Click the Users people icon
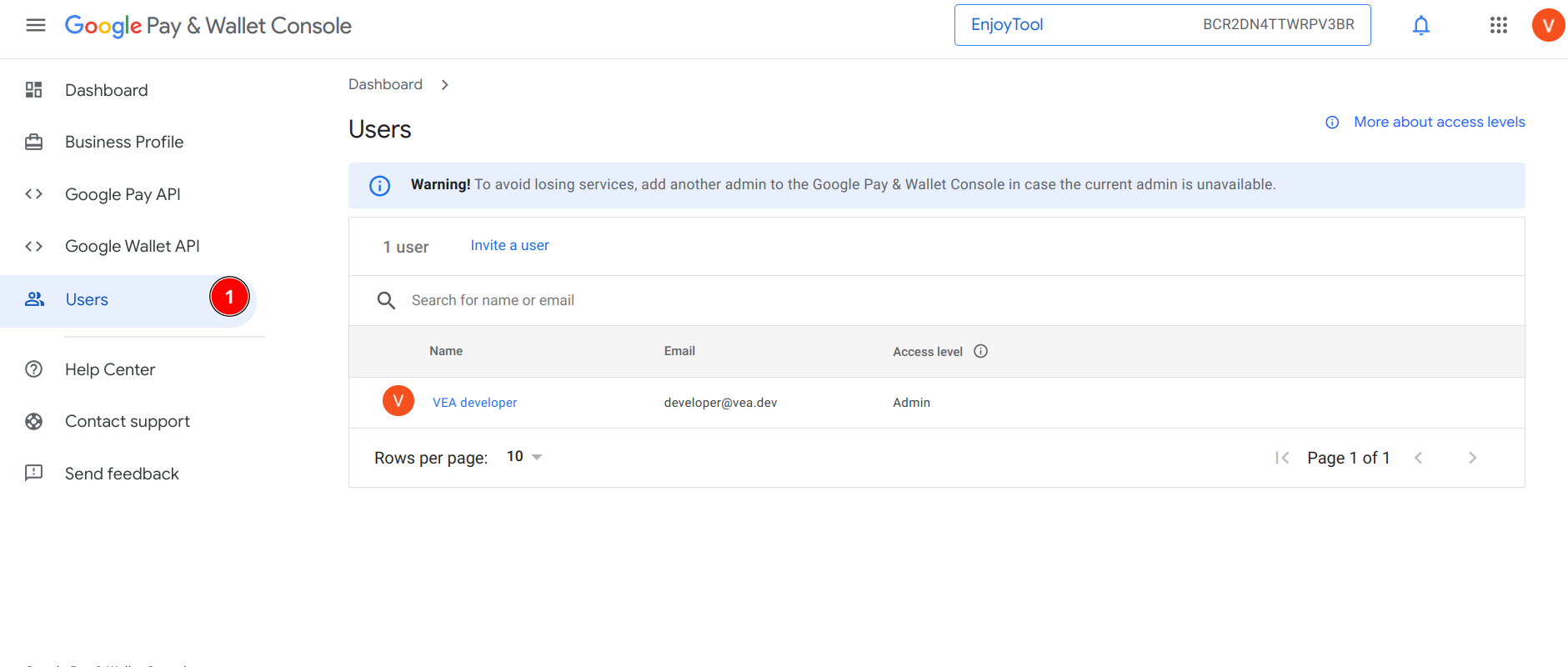Image resolution: width=1568 pixels, height=667 pixels. coord(34,298)
